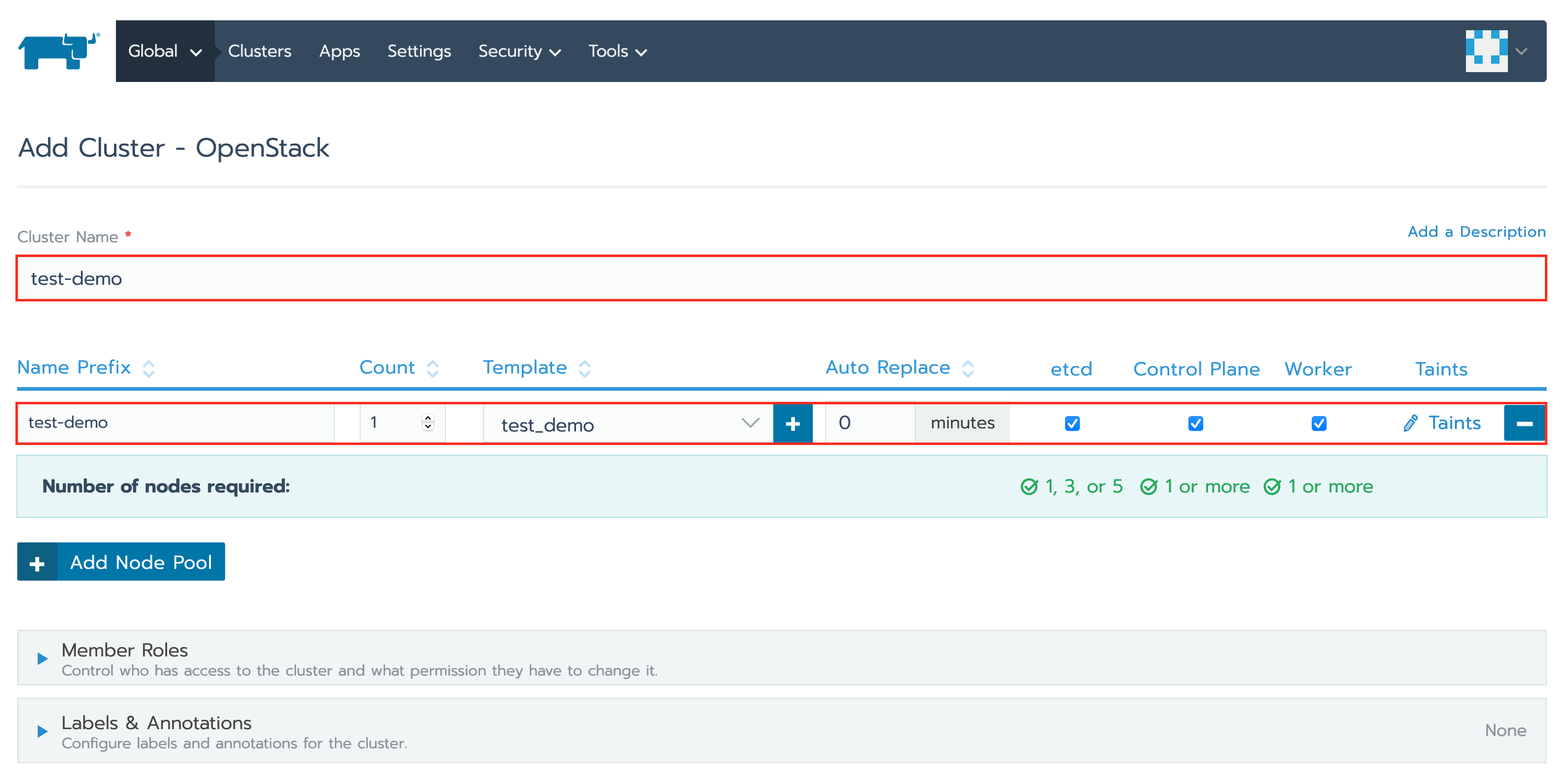Screen dimensions: 1564x784
Task: Sort by Count column
Action: pyautogui.click(x=399, y=368)
